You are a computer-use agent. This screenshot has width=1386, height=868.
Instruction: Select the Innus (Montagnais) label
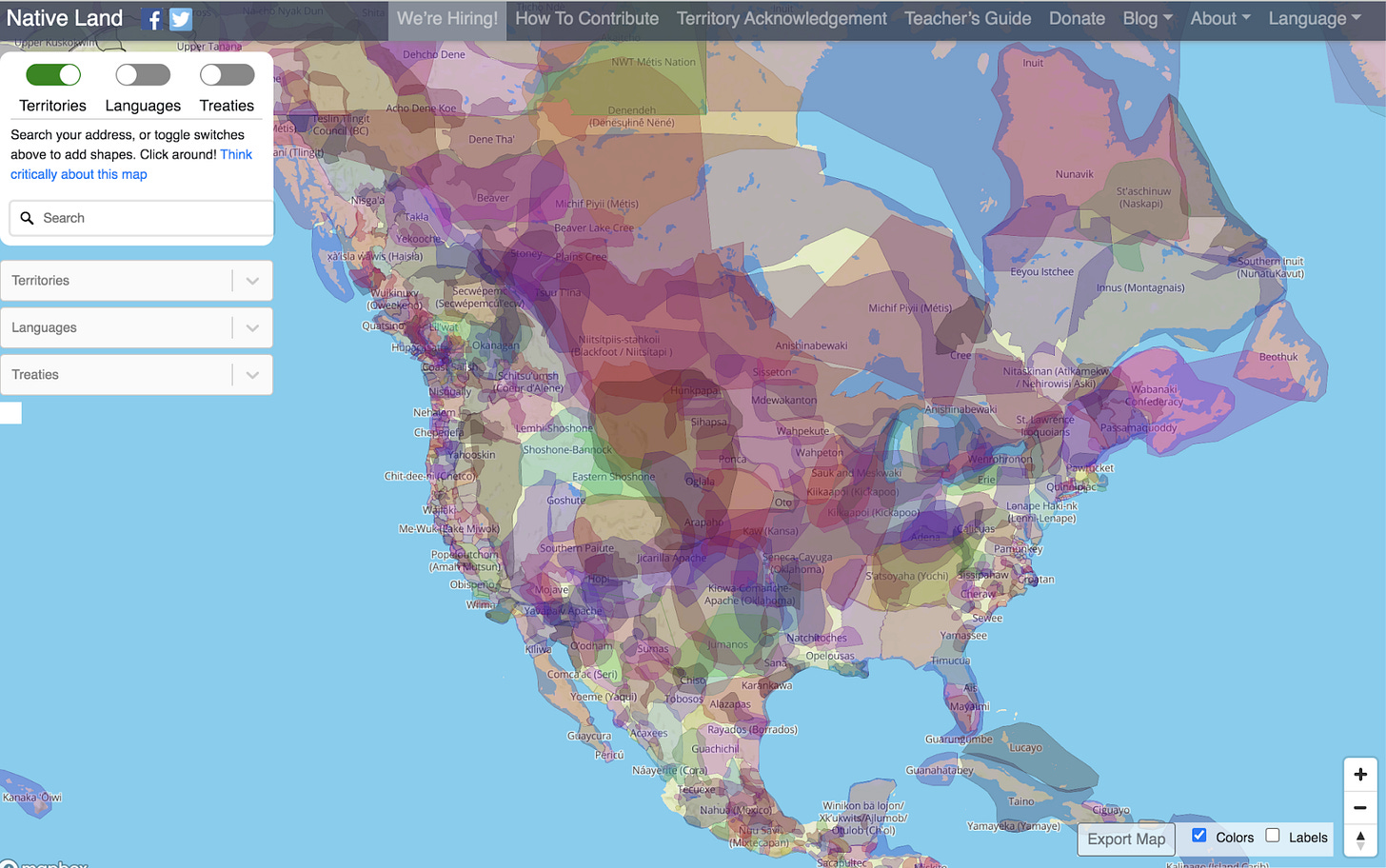pos(1140,287)
